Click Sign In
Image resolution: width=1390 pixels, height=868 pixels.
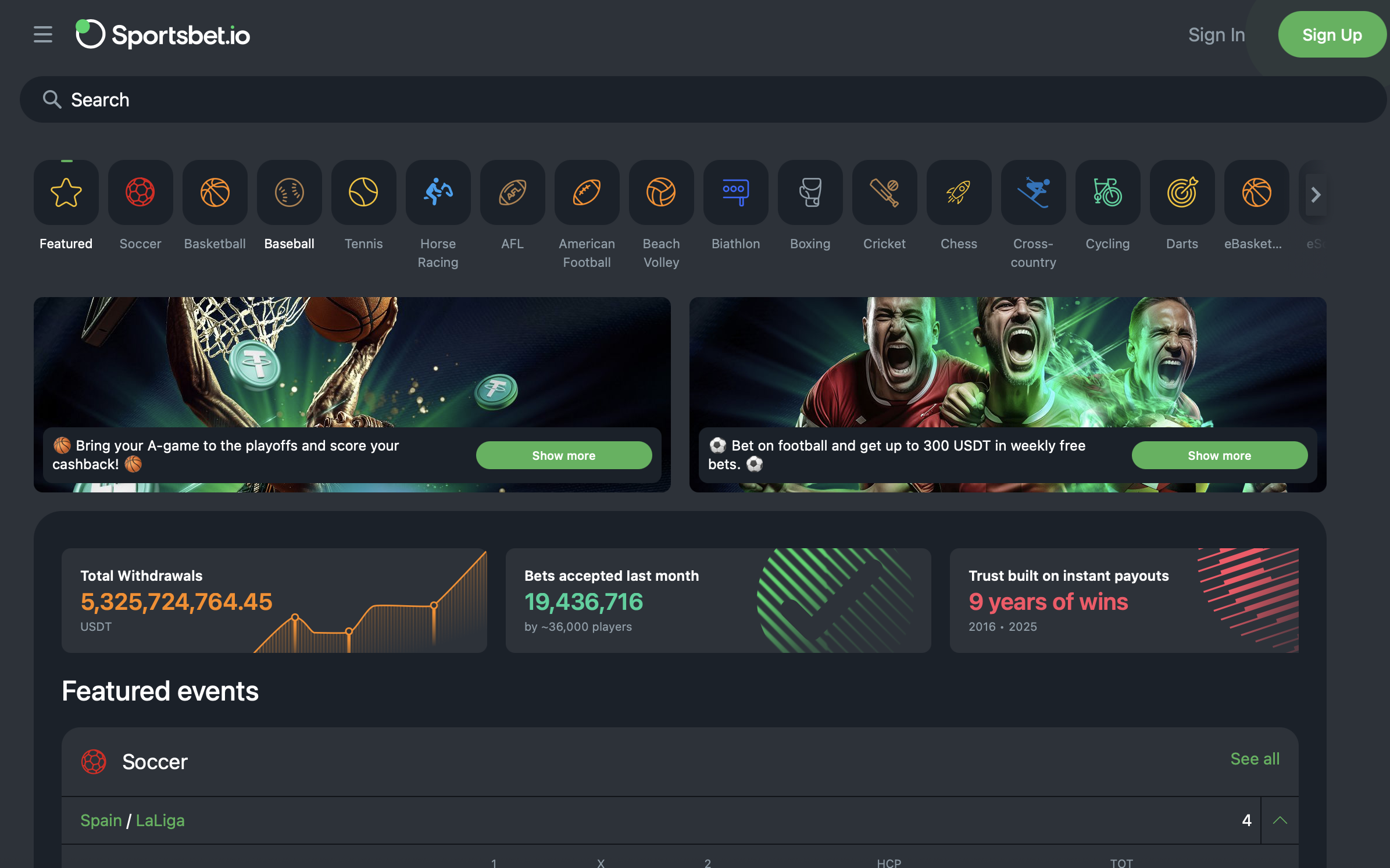pos(1217,35)
